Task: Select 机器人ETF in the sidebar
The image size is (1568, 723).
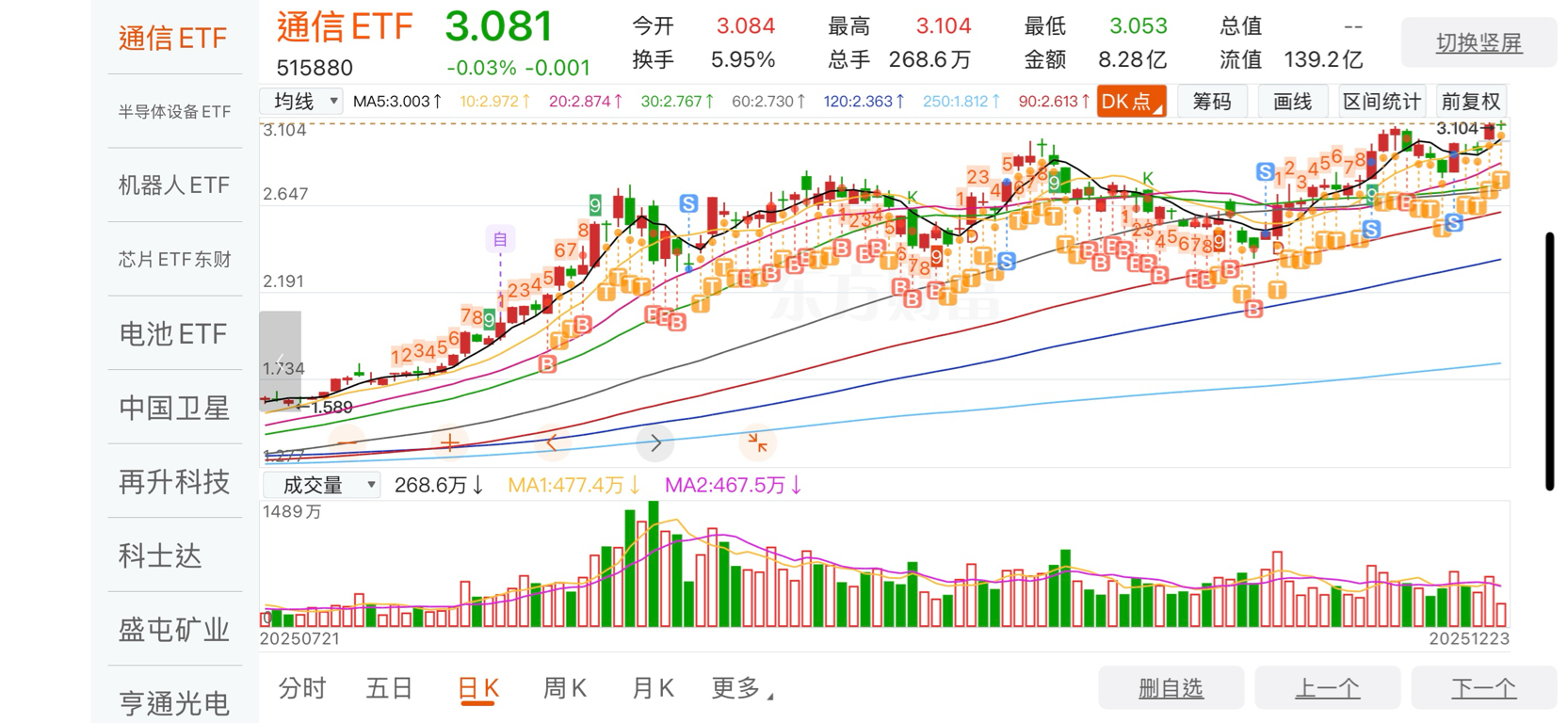Action: point(174,185)
